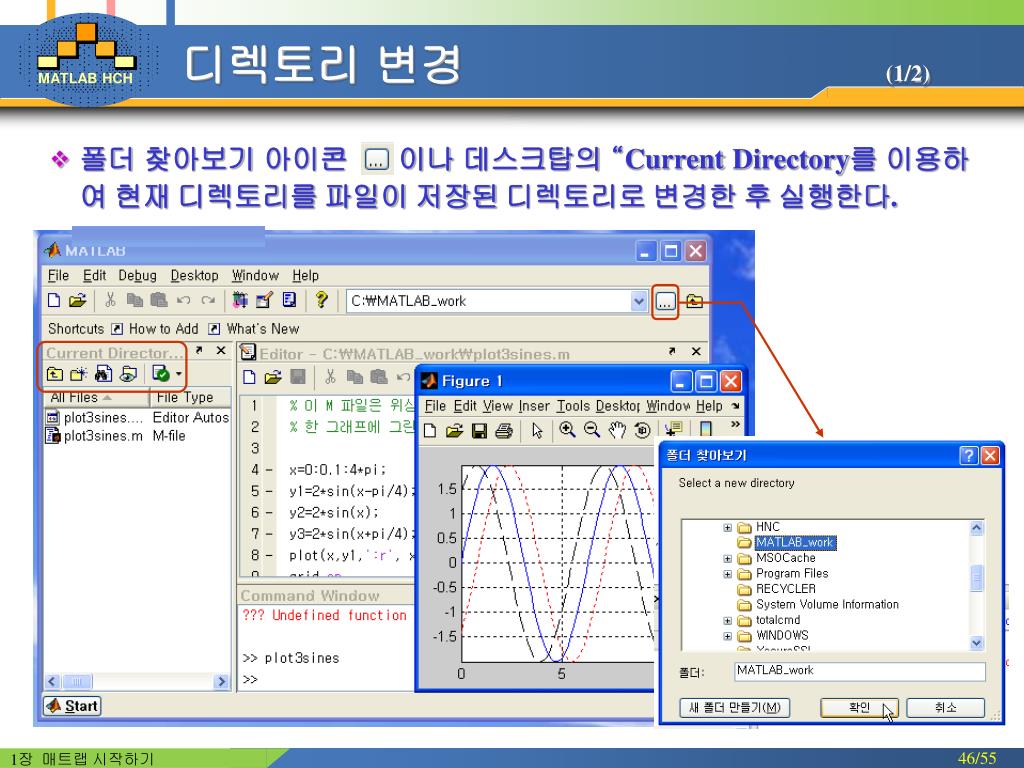Click 새 폴더 만들기(M) button
The height and width of the screenshot is (768, 1024).
pos(735,707)
